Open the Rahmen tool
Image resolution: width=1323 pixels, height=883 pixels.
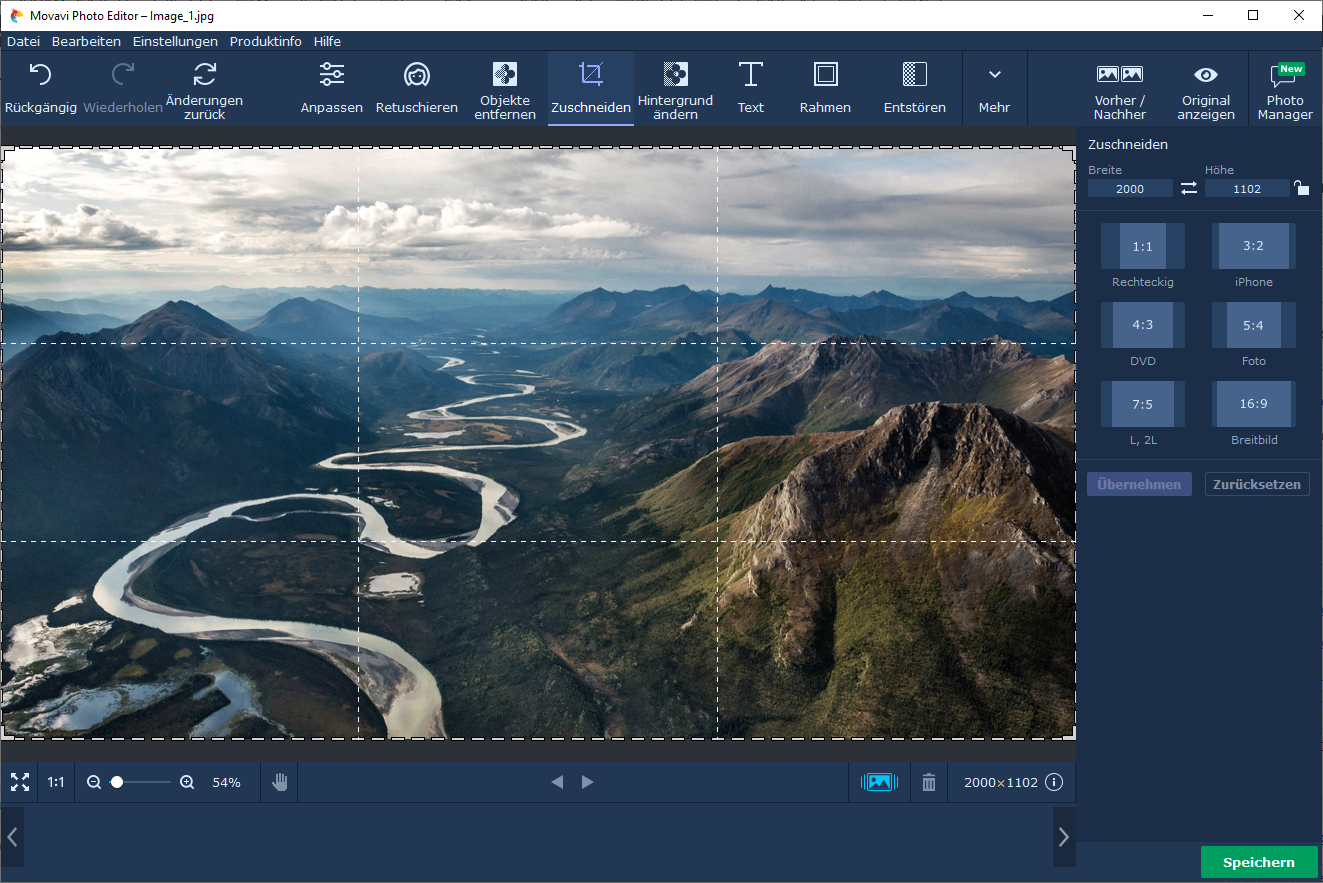[x=825, y=88]
